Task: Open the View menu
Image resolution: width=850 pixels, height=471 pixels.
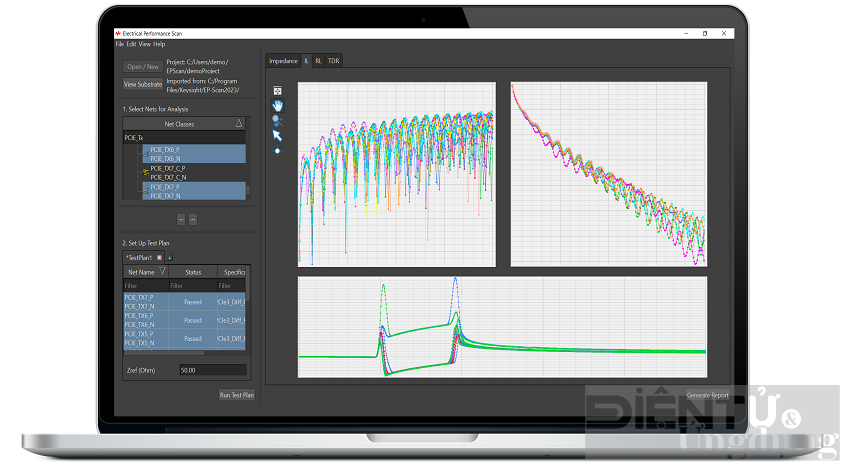Action: [144, 44]
